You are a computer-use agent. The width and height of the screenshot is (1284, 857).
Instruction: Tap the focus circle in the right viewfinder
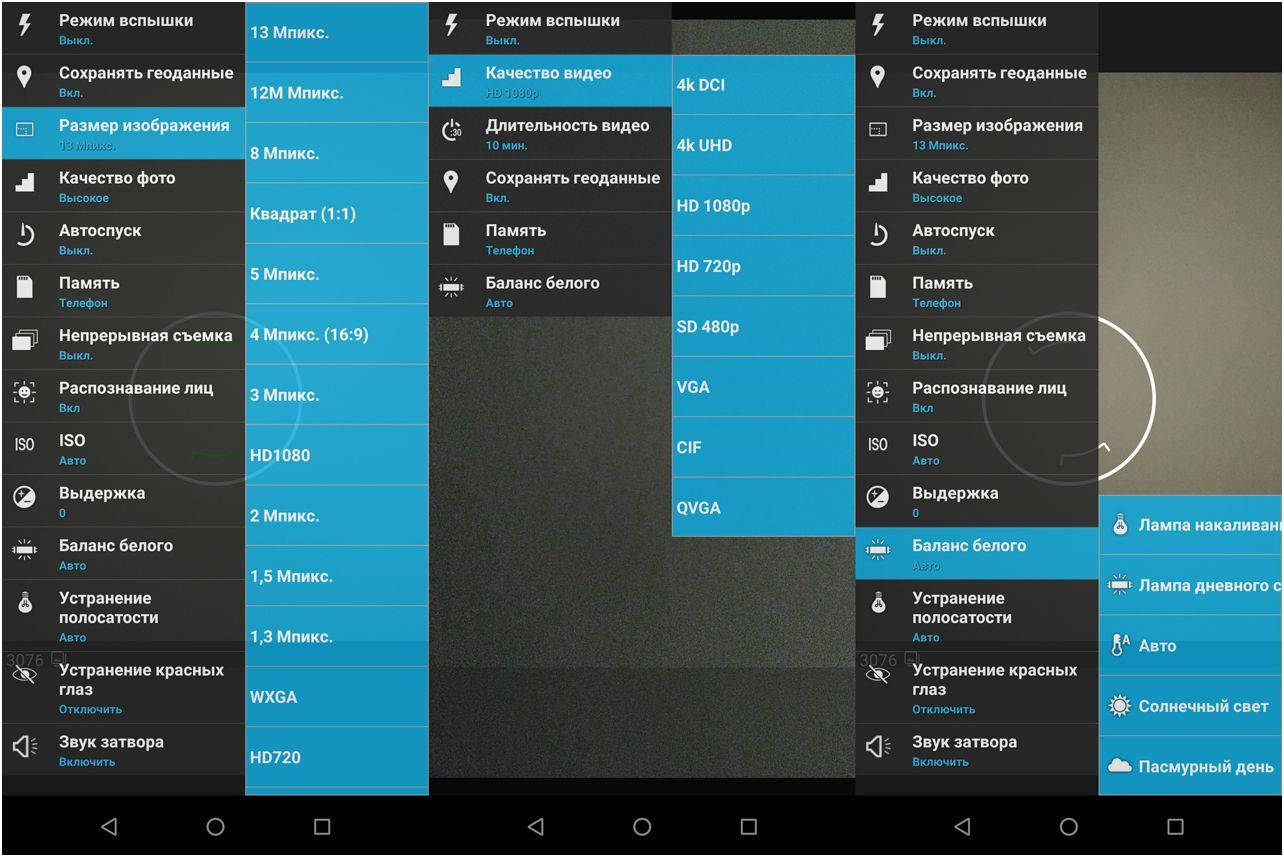[1068, 398]
